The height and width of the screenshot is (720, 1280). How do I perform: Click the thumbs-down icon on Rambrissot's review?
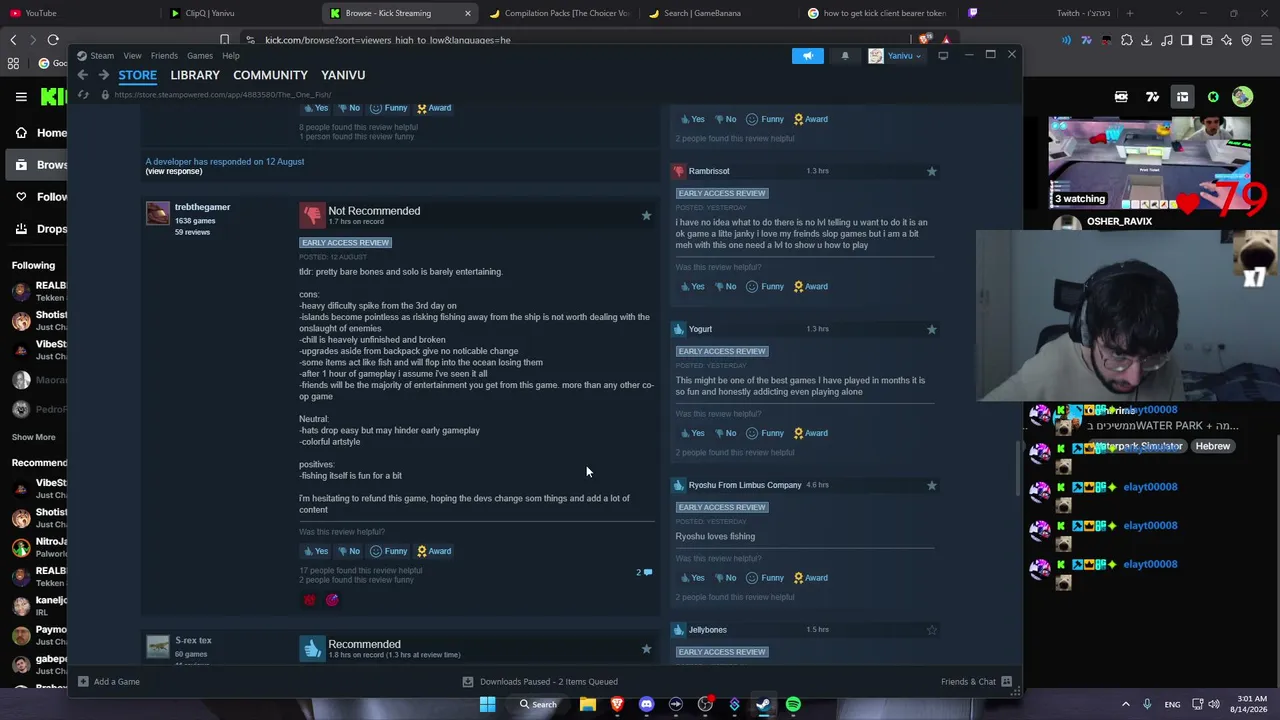679,171
